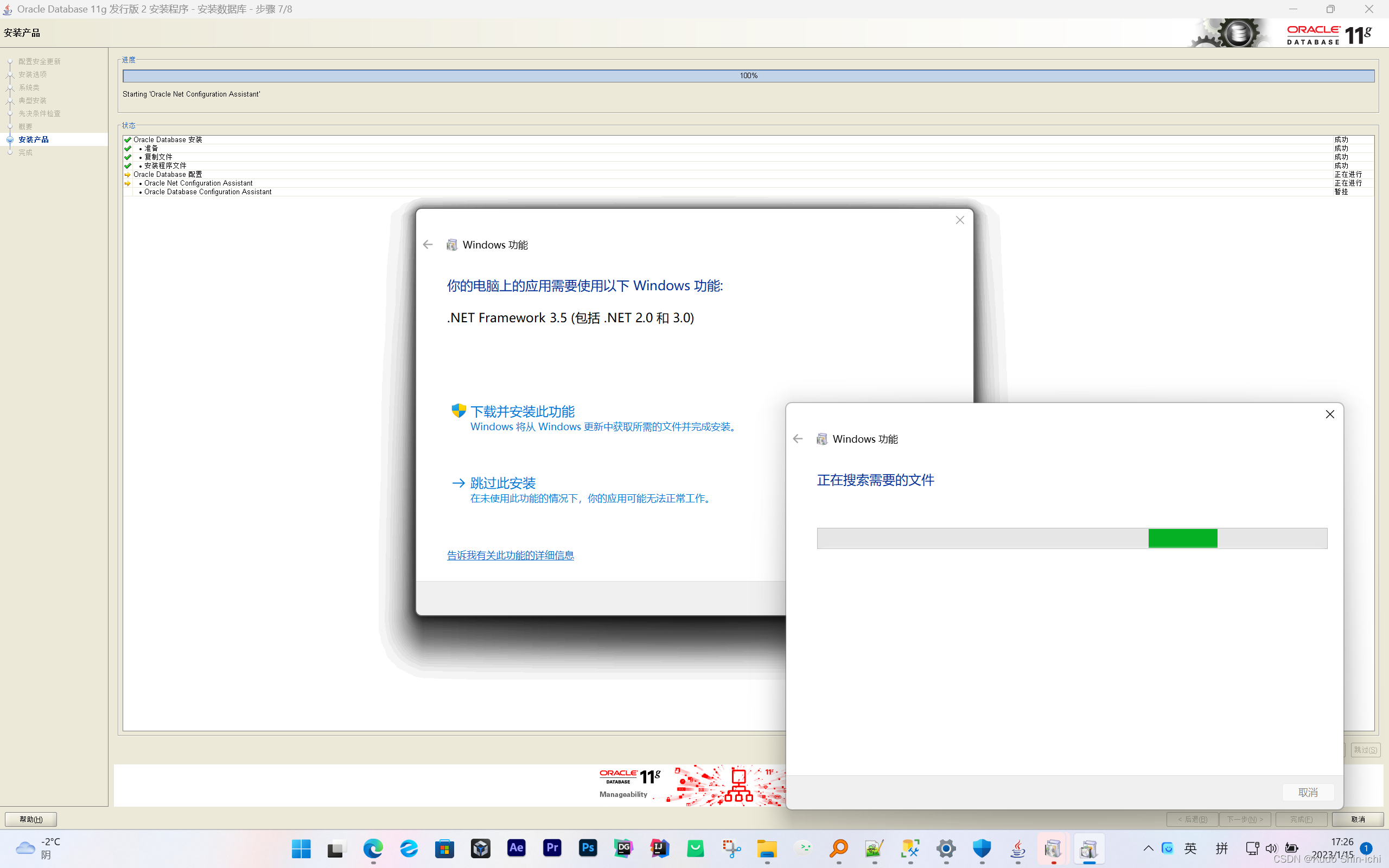Open Microsoft Store from the taskbar

click(445, 848)
